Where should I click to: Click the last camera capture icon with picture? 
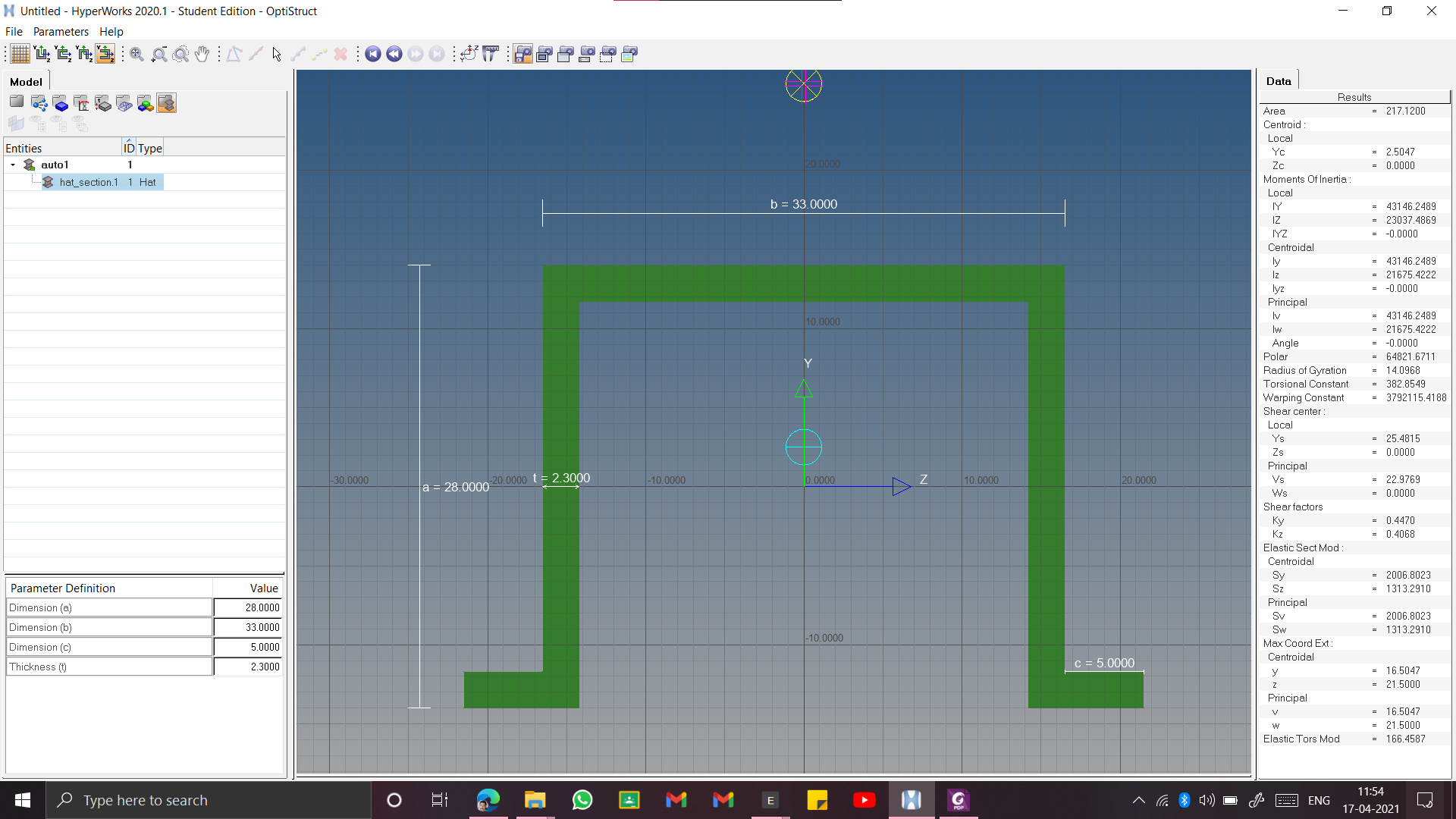(629, 54)
